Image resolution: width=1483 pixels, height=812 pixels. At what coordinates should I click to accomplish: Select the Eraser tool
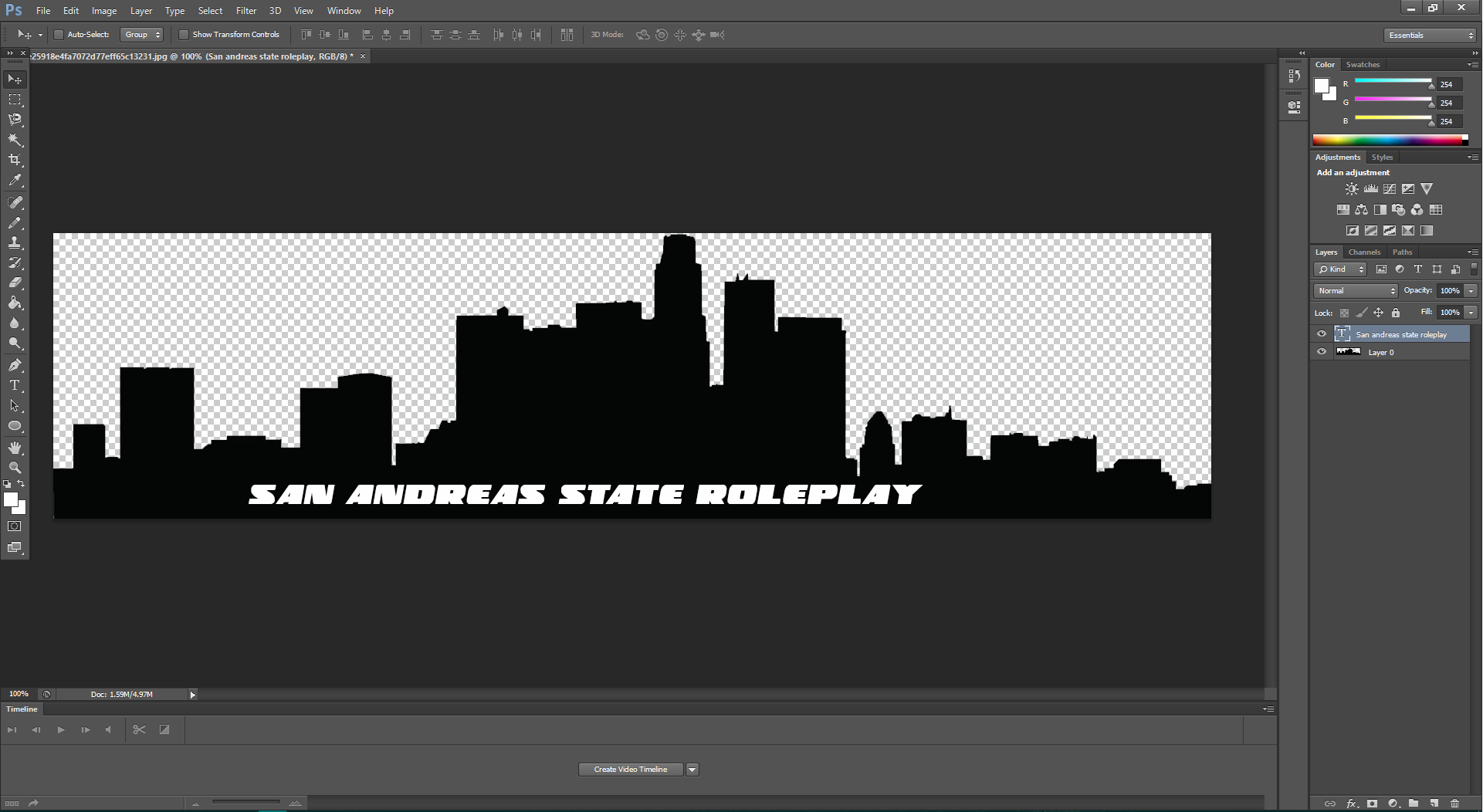click(15, 283)
